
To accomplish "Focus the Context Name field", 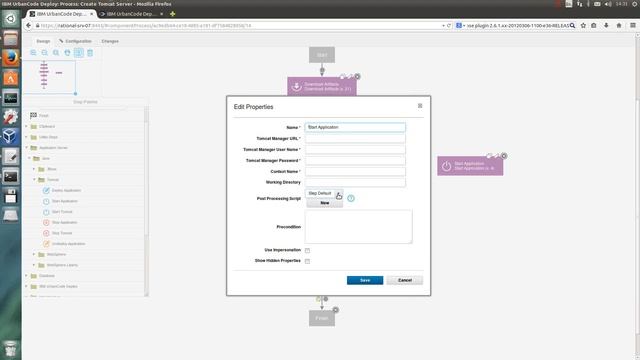I will 355,171.
